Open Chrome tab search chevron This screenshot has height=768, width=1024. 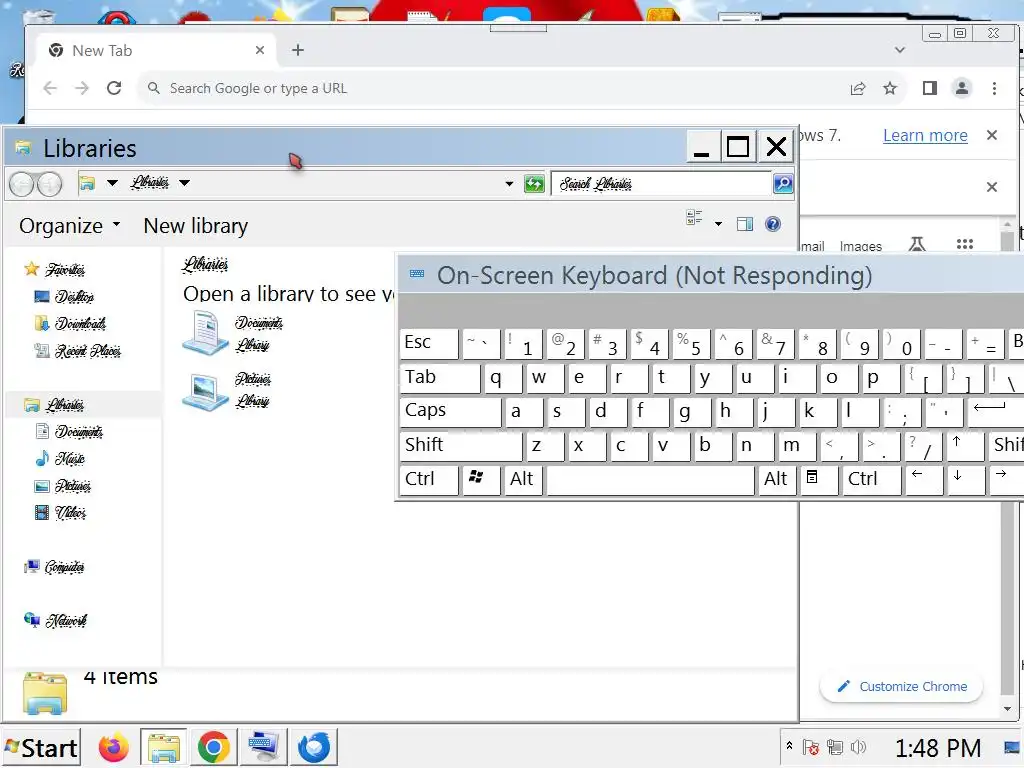tap(900, 50)
